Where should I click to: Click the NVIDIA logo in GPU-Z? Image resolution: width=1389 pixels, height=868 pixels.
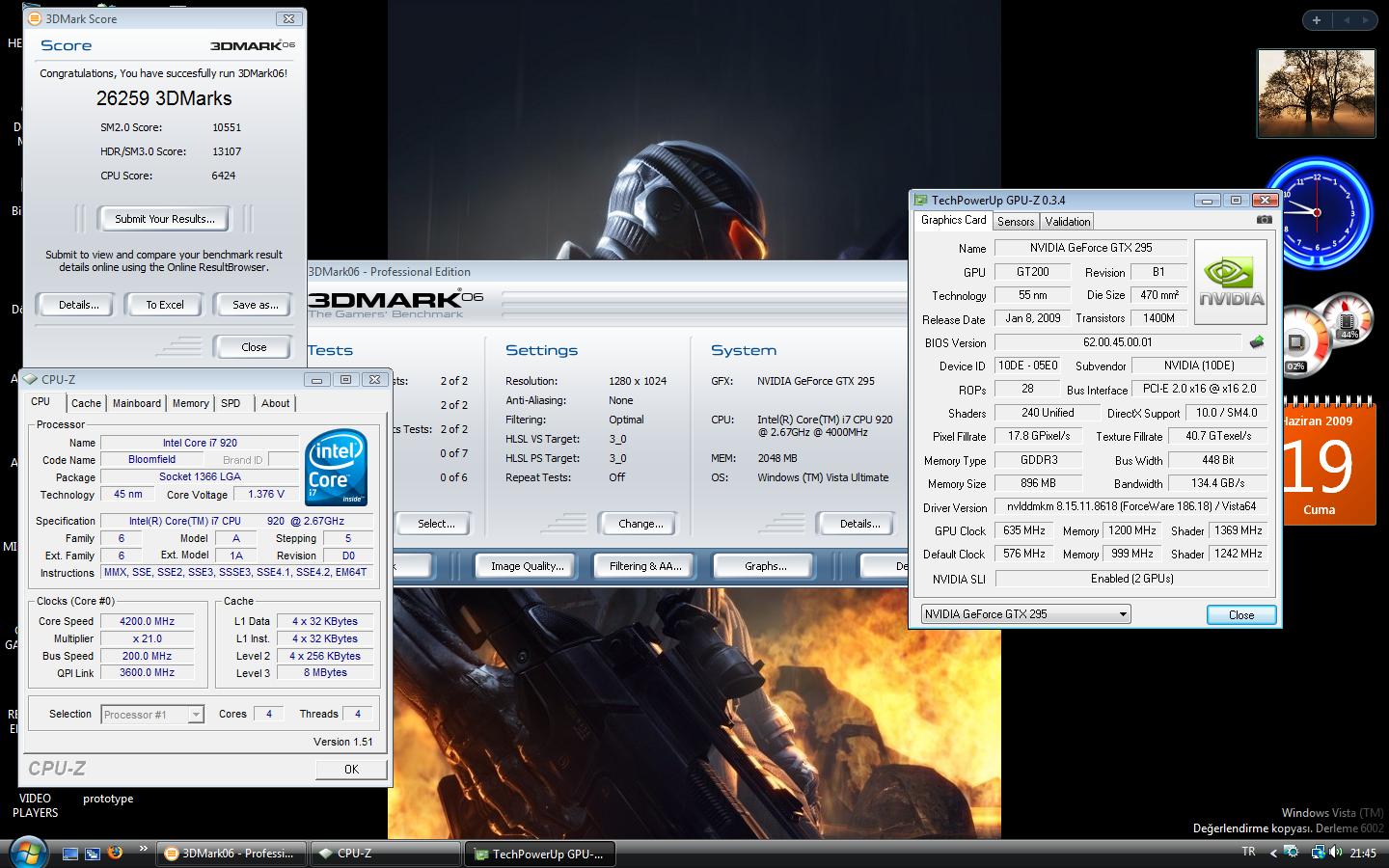(1231, 282)
